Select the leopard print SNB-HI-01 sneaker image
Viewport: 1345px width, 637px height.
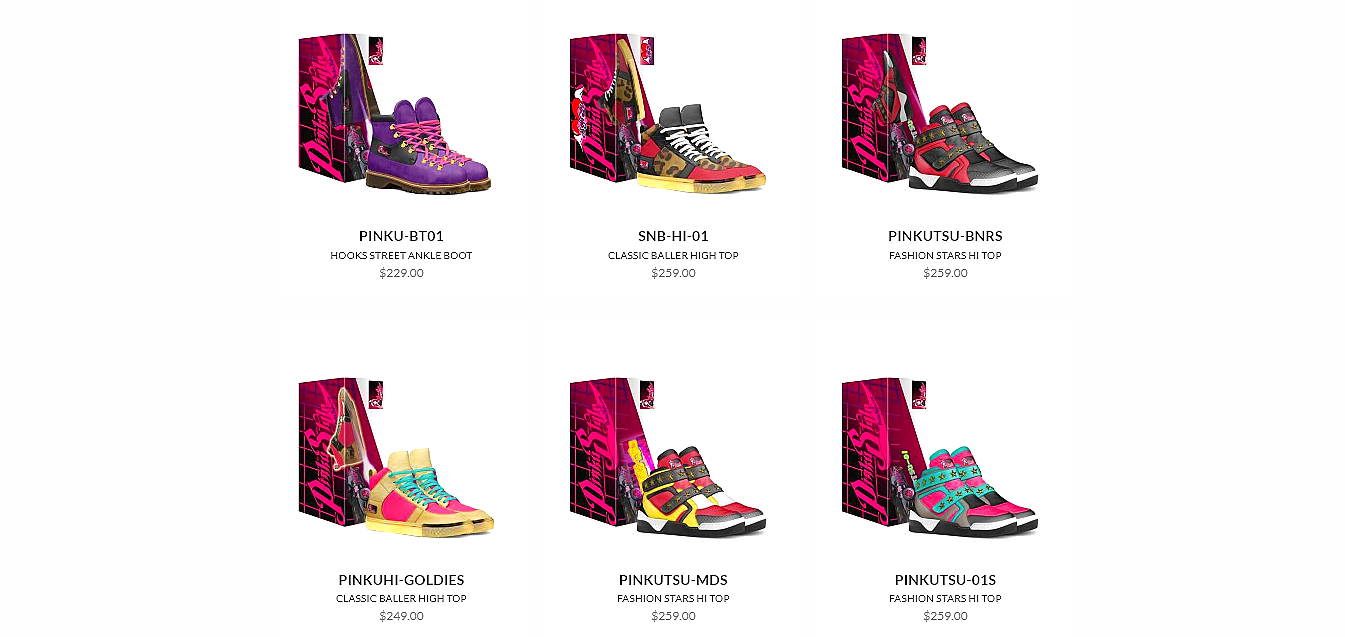[667, 113]
